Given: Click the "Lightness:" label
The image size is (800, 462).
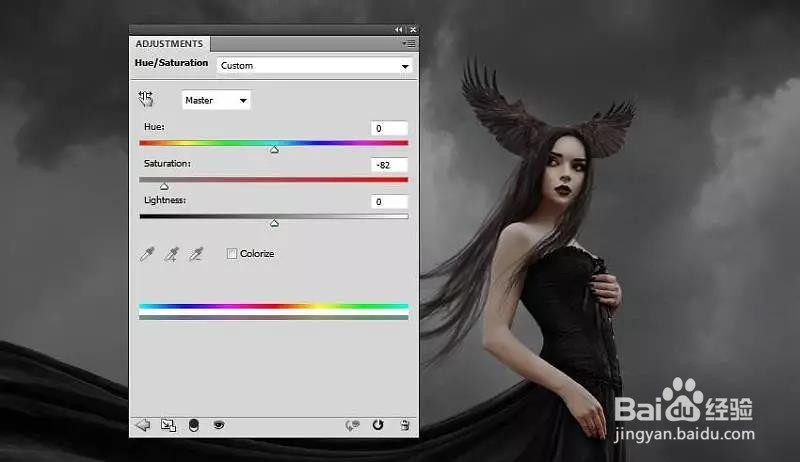Looking at the screenshot, I should tap(165, 200).
